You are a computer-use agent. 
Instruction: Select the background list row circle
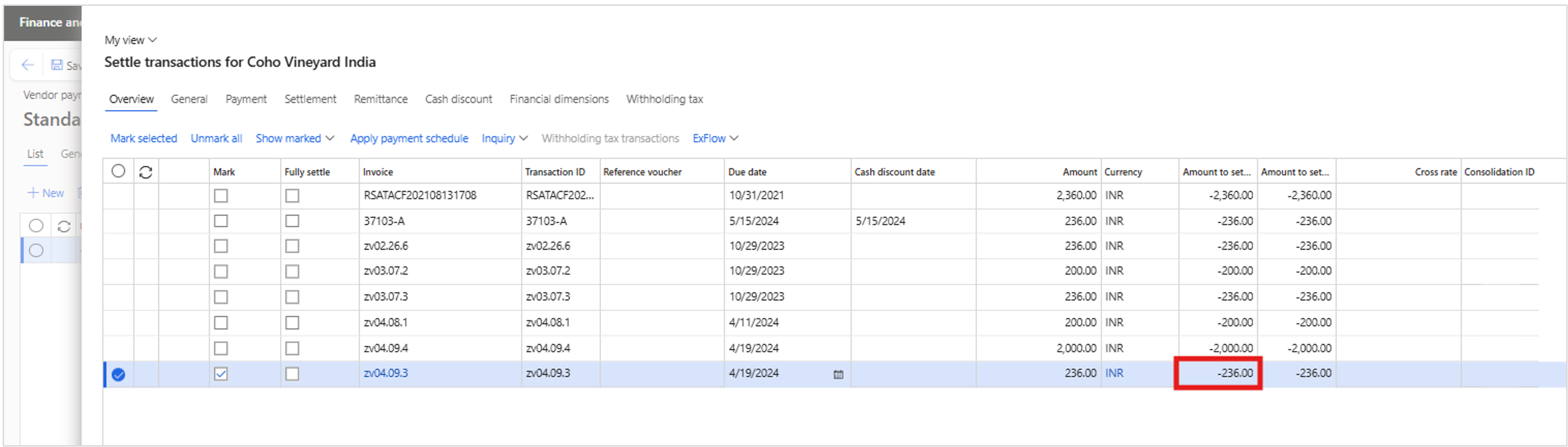pyautogui.click(x=36, y=250)
